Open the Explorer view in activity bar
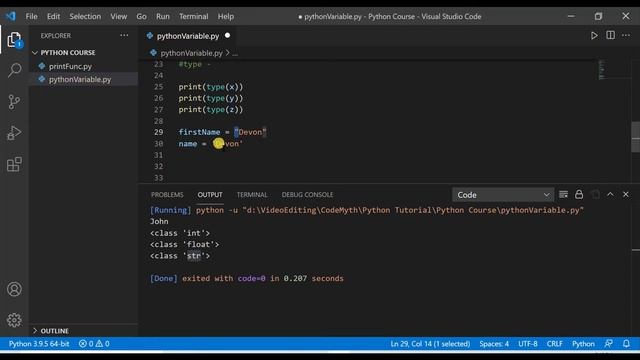The image size is (640, 360). [14, 40]
